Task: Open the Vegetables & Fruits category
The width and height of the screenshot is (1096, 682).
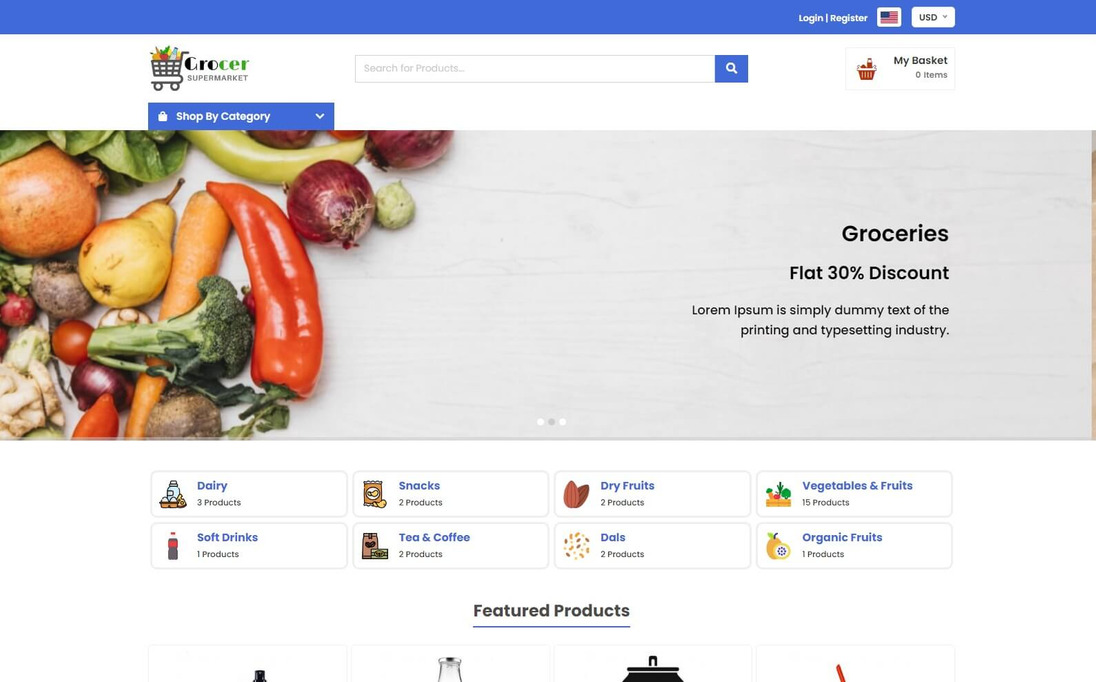Action: coord(854,494)
